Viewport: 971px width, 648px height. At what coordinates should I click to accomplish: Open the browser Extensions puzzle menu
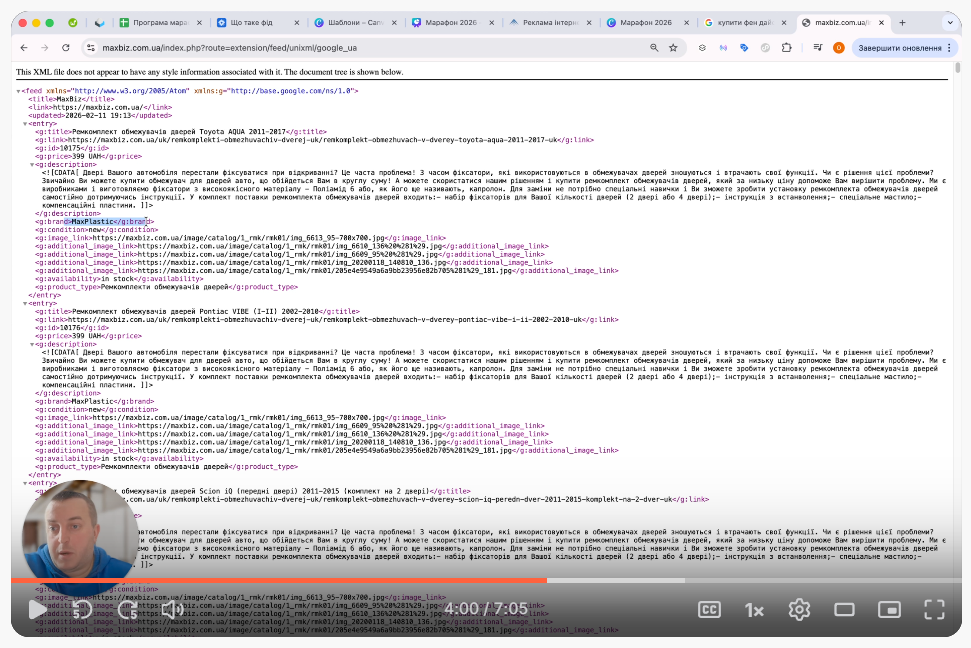pos(786,48)
